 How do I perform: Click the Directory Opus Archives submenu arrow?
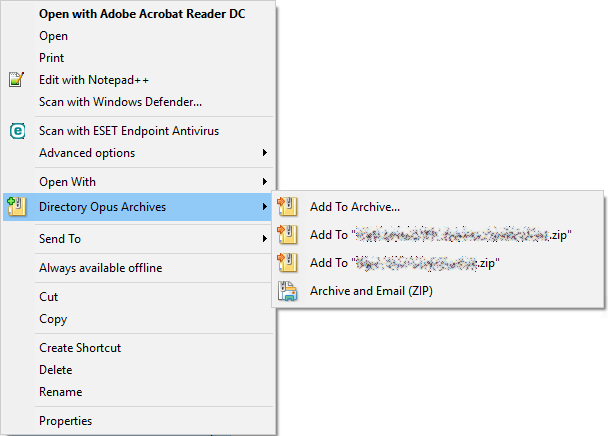pos(264,206)
